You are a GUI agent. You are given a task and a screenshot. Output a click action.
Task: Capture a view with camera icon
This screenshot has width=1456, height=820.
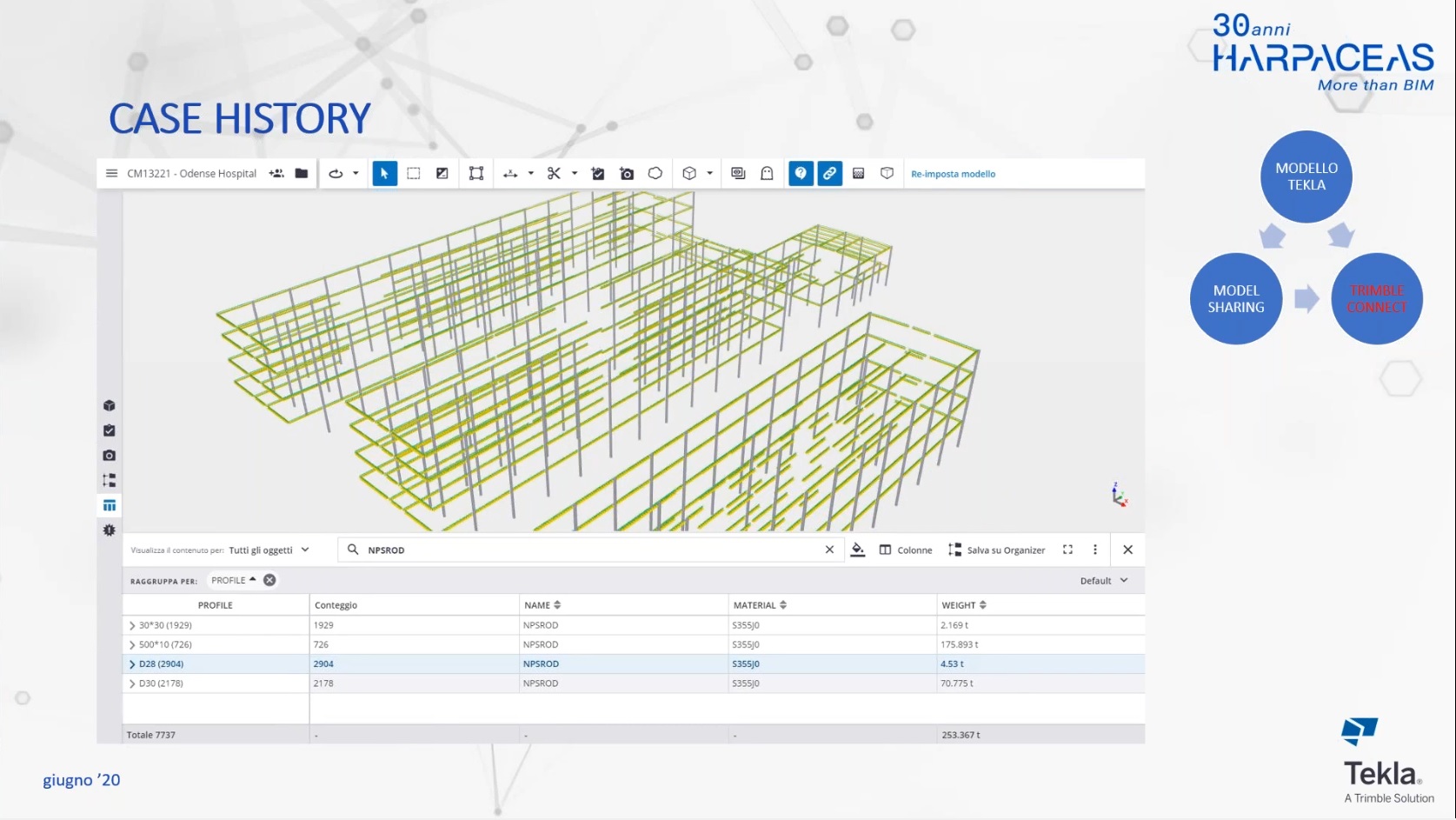627,173
